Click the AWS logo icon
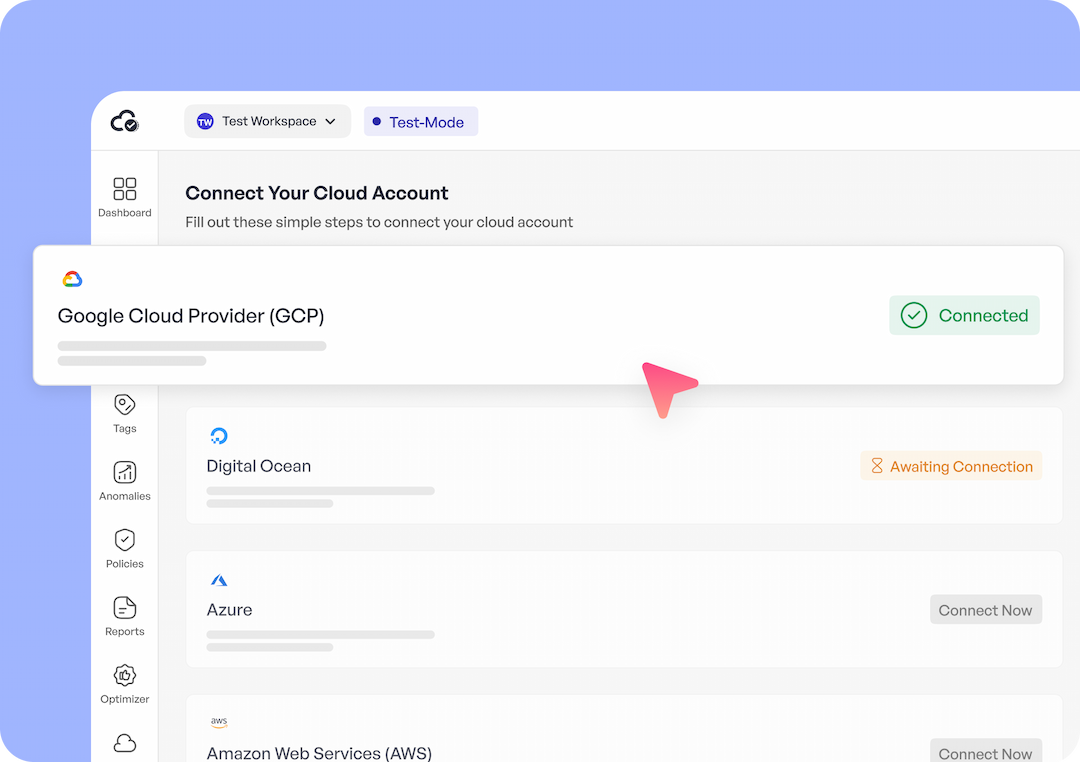Image resolution: width=1080 pixels, height=762 pixels. tap(219, 722)
